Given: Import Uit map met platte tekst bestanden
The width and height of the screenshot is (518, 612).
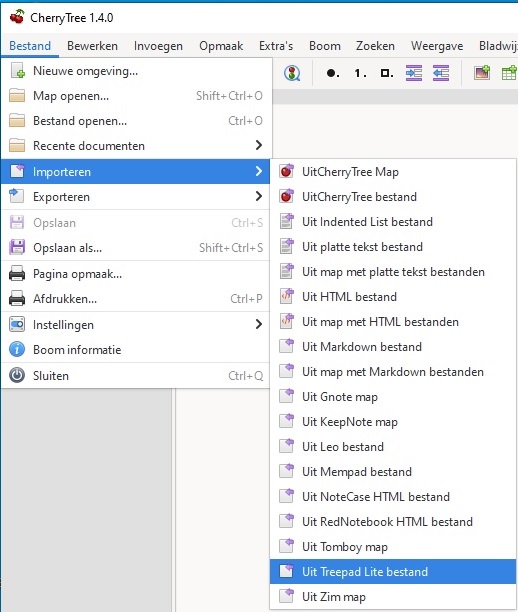Looking at the screenshot, I should (x=393, y=271).
